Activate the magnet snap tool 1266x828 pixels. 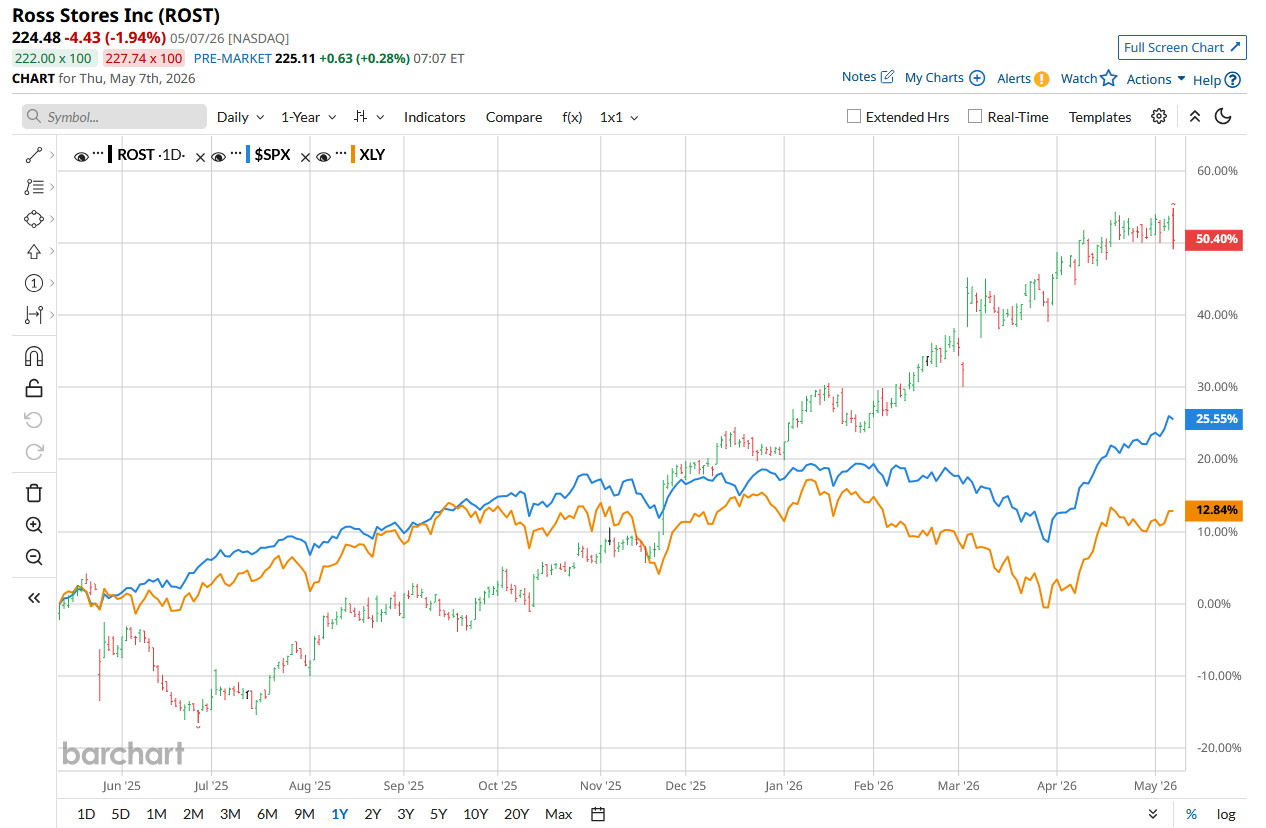tap(33, 357)
